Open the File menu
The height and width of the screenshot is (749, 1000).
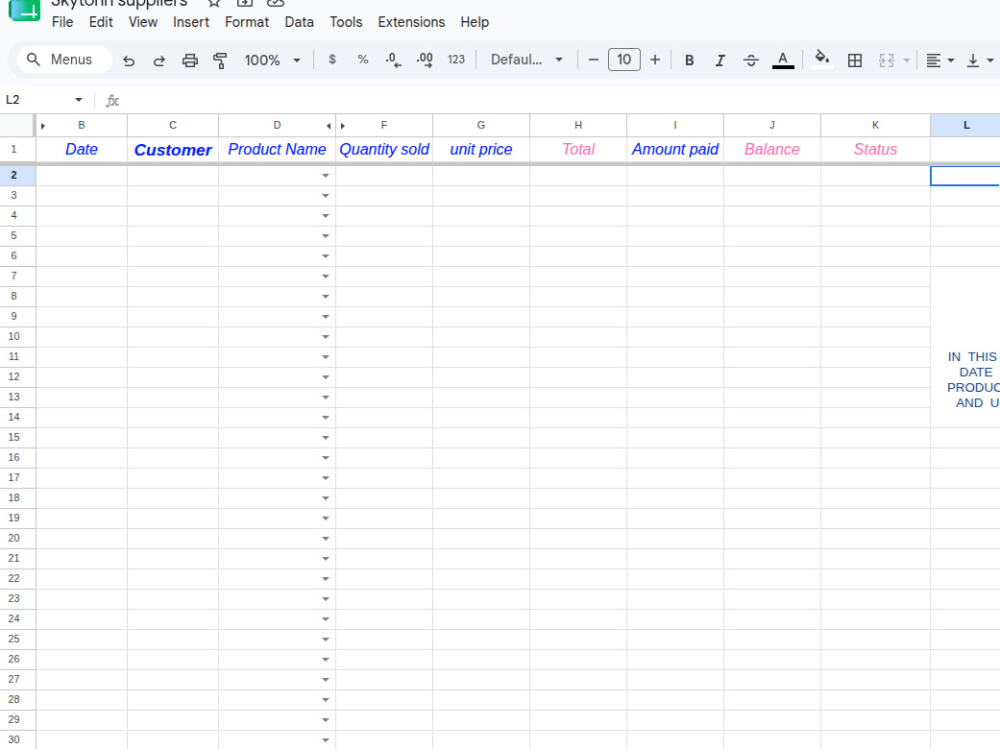62,22
